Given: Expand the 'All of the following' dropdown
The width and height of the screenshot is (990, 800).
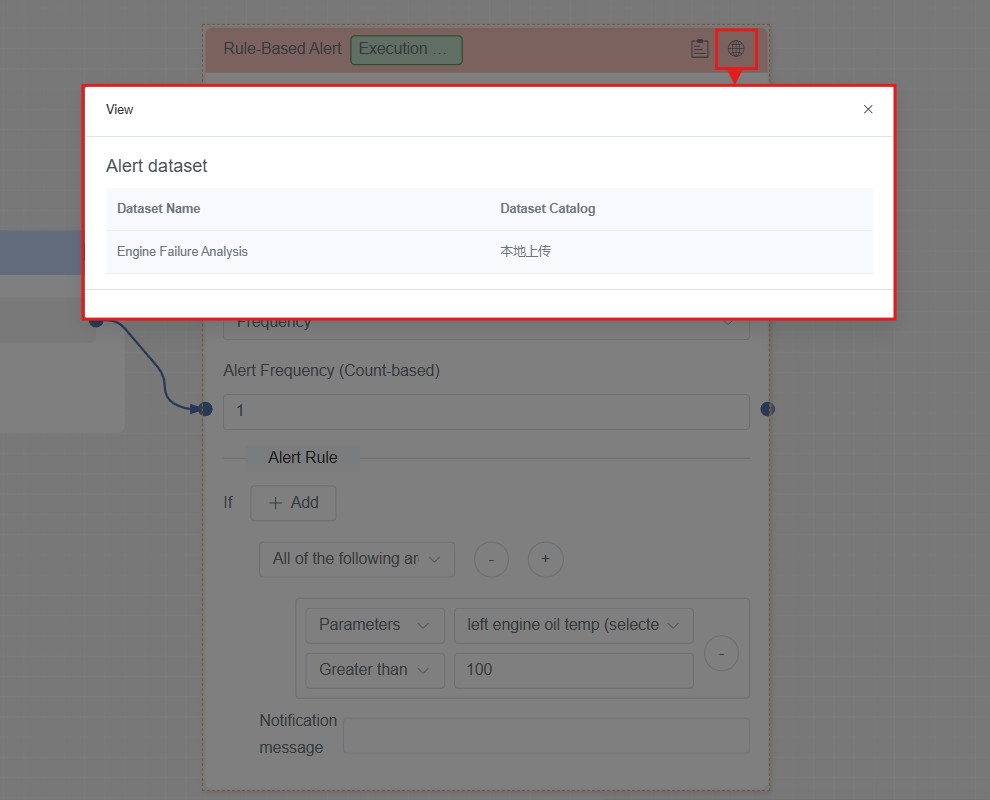Looking at the screenshot, I should point(356,559).
